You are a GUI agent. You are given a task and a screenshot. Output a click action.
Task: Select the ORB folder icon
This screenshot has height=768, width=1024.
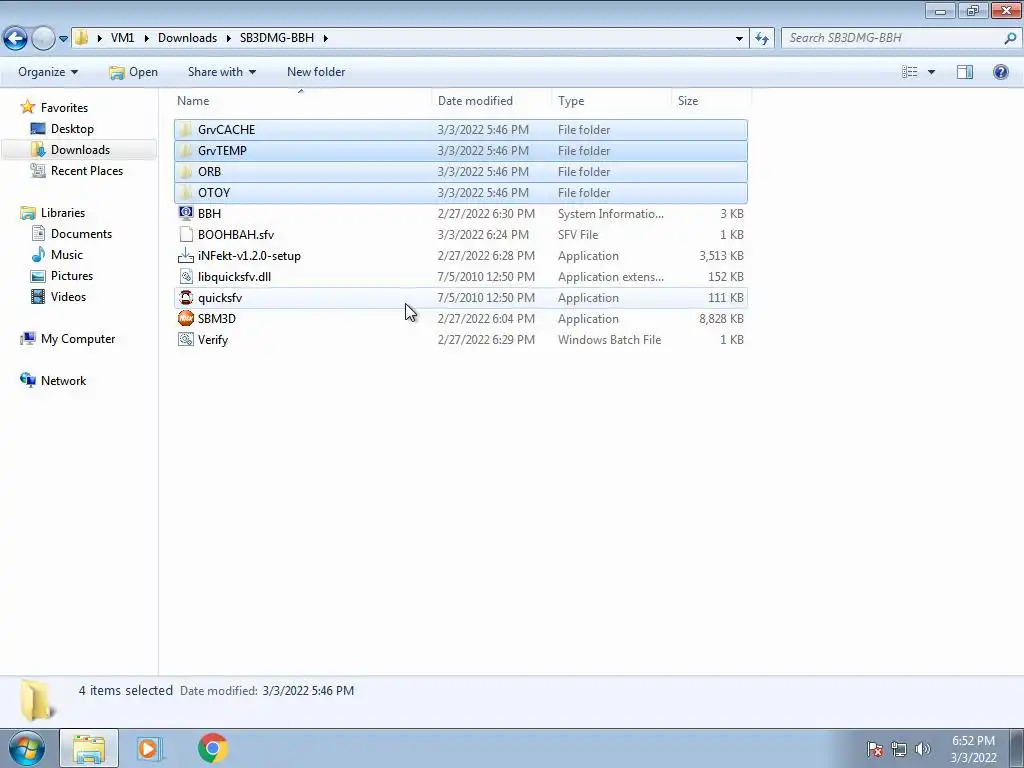(186, 171)
